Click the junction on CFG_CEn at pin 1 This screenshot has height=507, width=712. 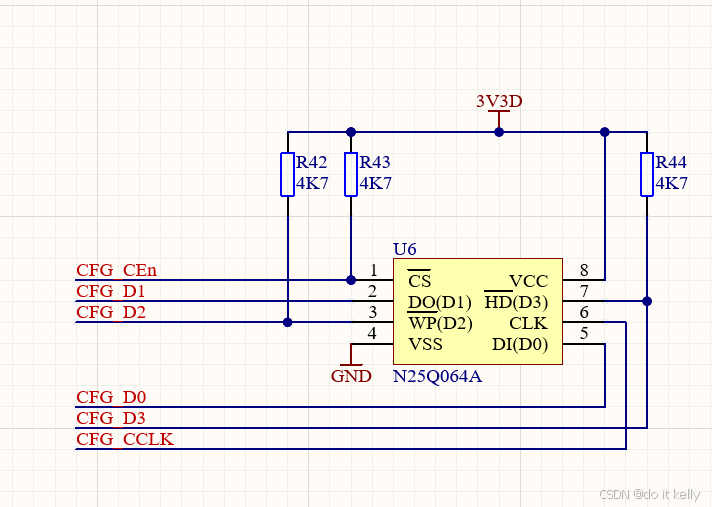[351, 280]
